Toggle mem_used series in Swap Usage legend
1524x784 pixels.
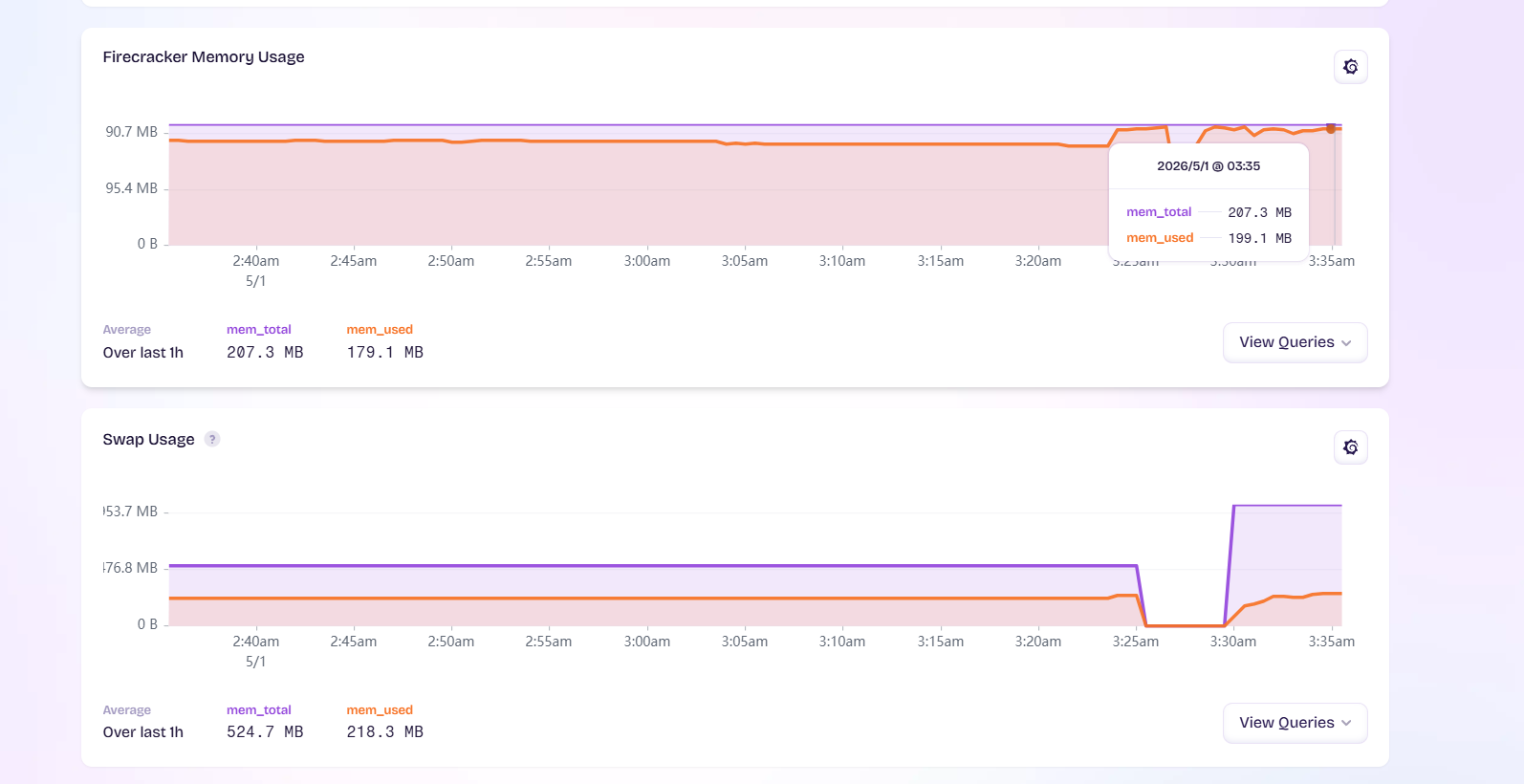pyautogui.click(x=380, y=710)
